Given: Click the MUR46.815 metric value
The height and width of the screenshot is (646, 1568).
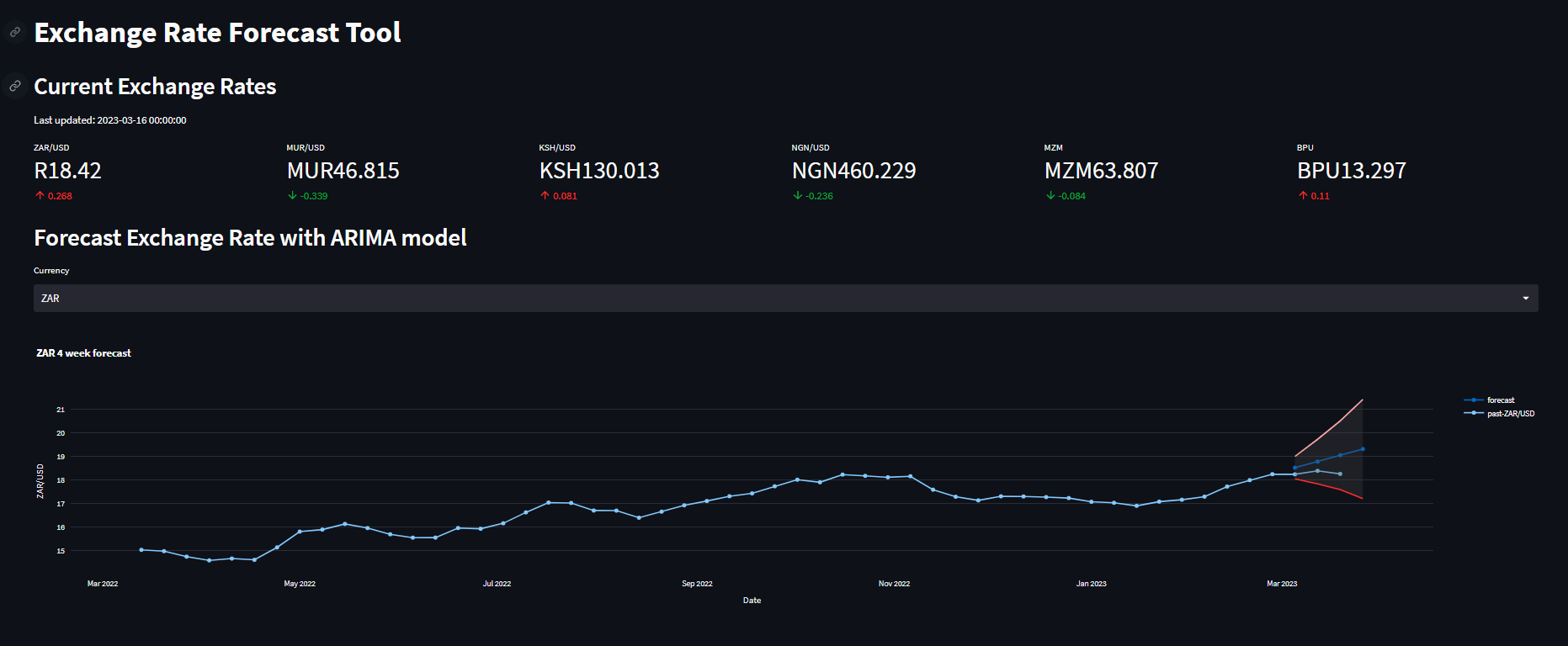Looking at the screenshot, I should pos(343,171).
